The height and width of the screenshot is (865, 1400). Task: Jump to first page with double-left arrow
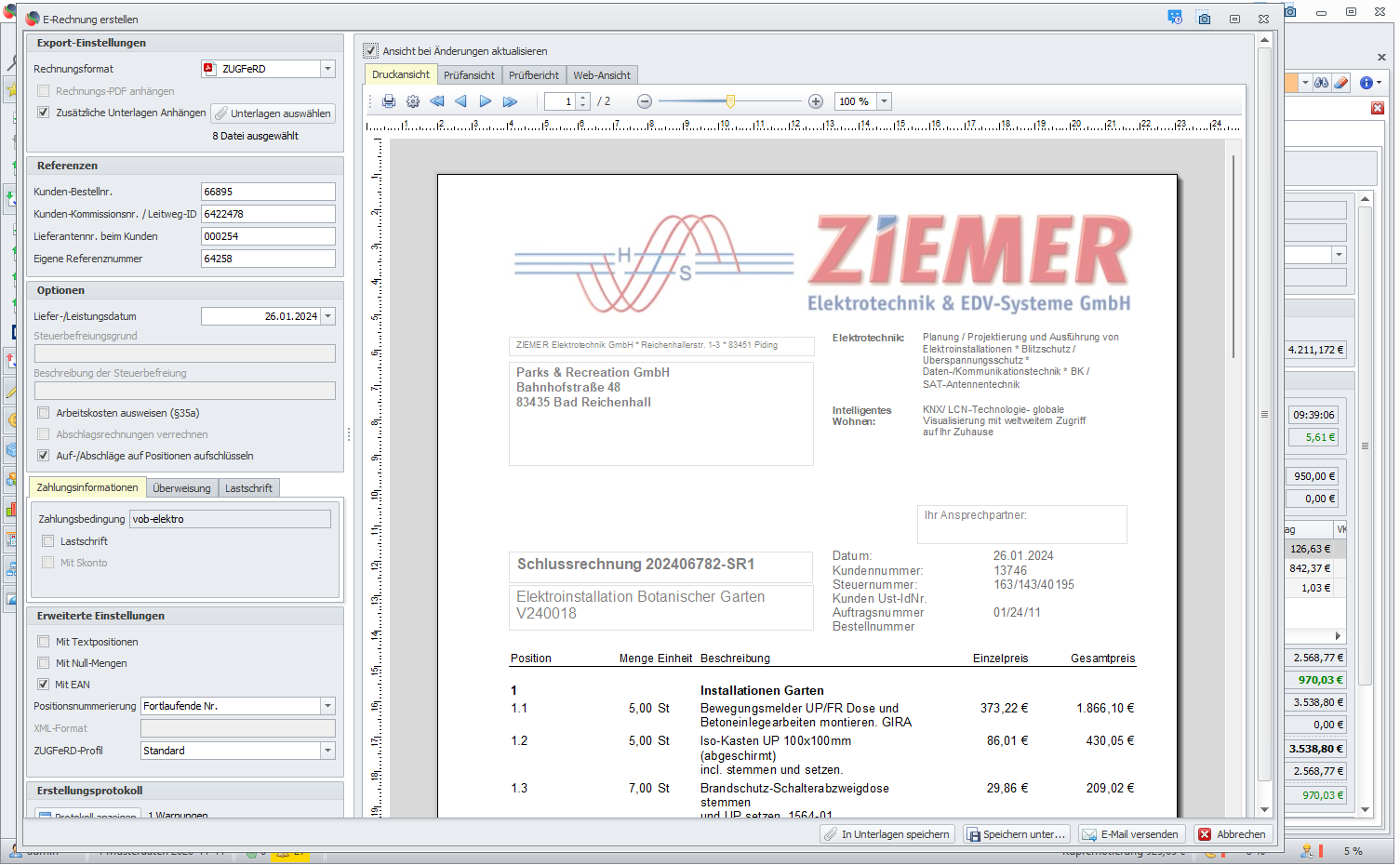437,101
